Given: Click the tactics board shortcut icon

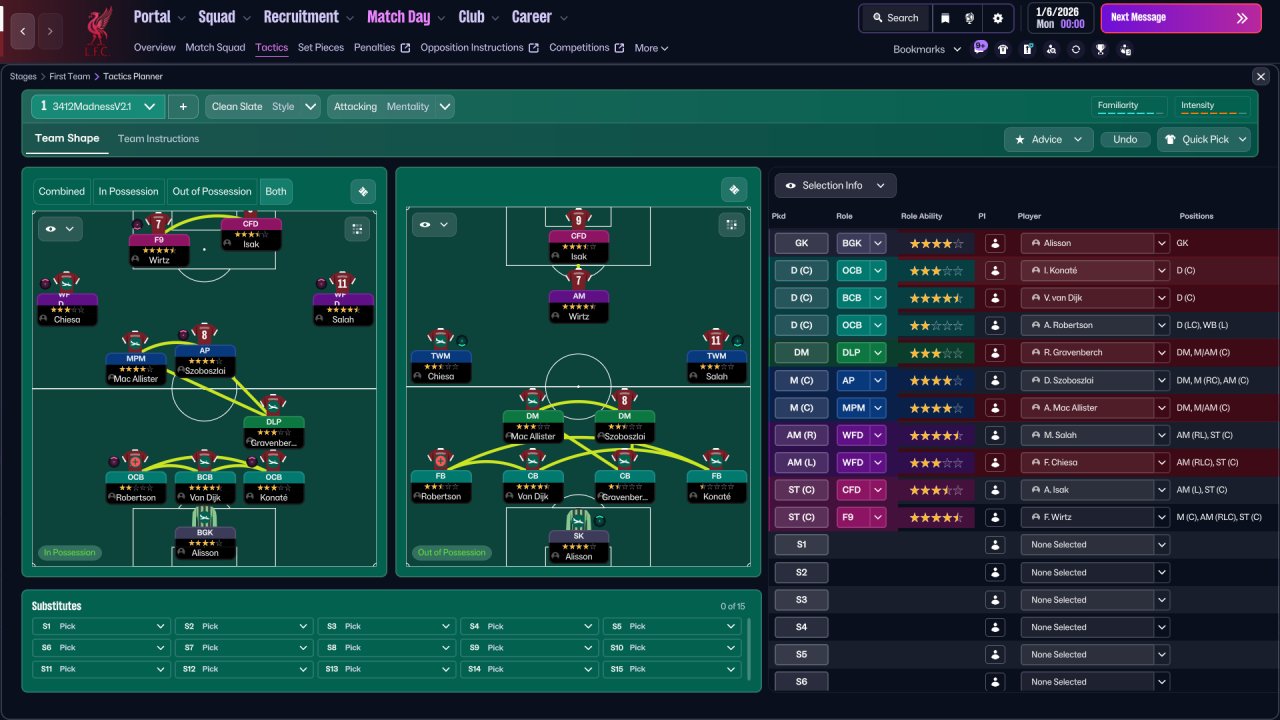Looking at the screenshot, I should (x=1027, y=49).
